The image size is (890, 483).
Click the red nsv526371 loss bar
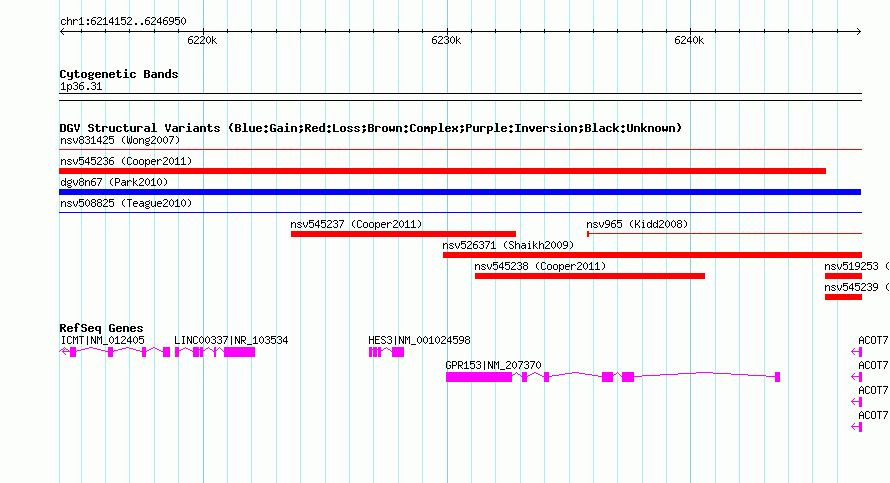652,255
